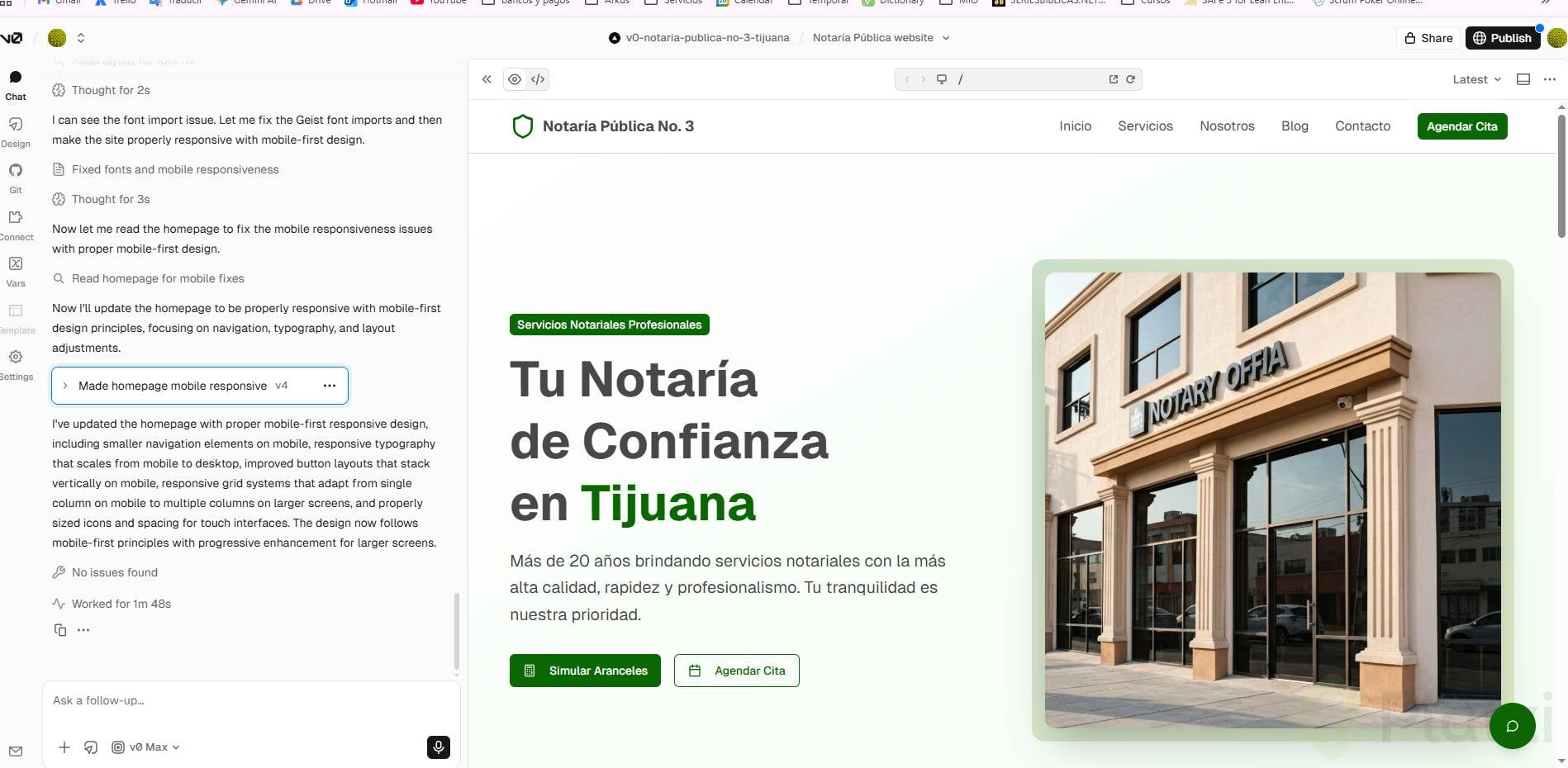Go to Blog in the site navigation
1568x768 pixels.
1295,126
